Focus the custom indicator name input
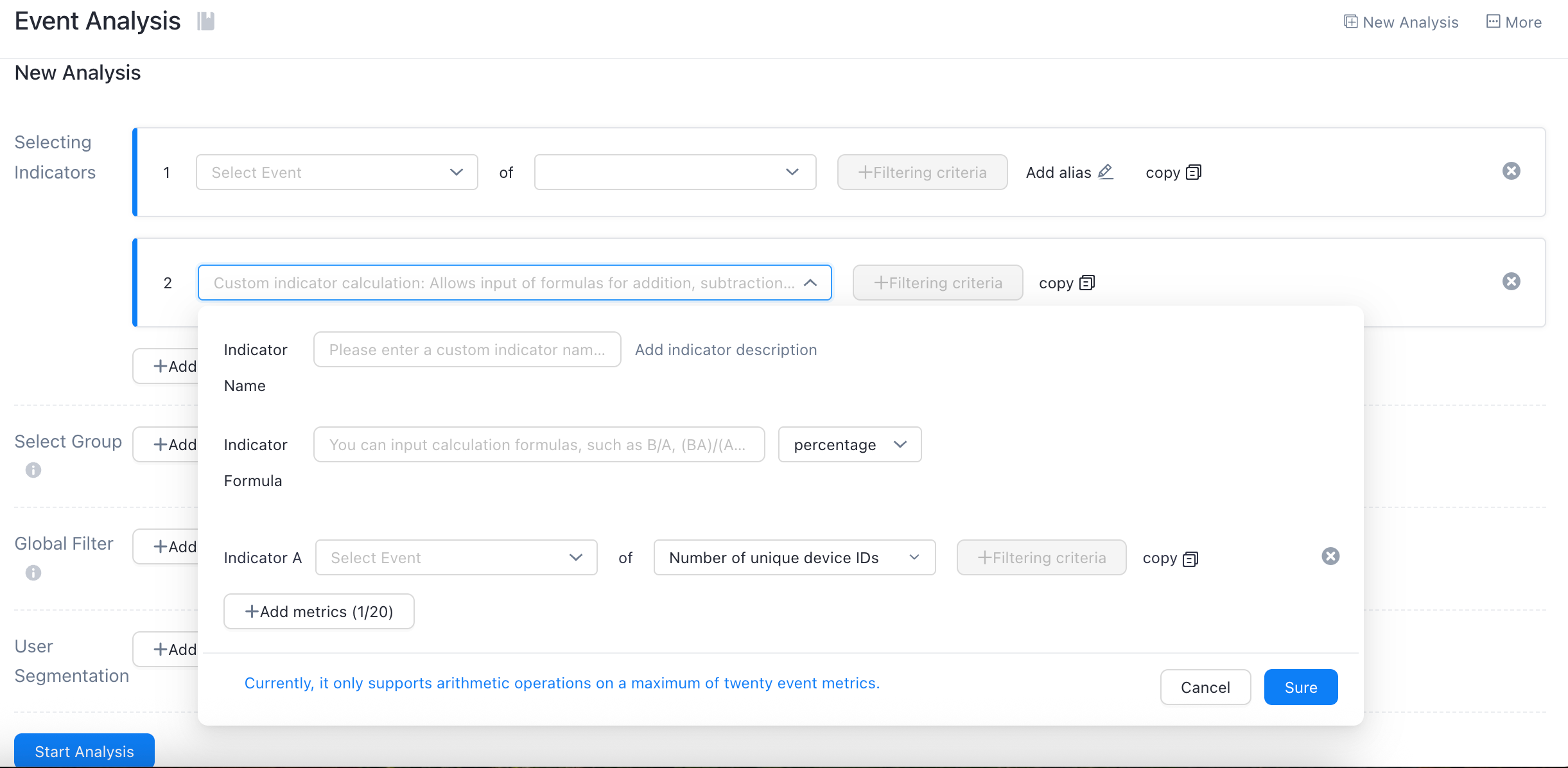The image size is (1568, 768). pos(467,349)
